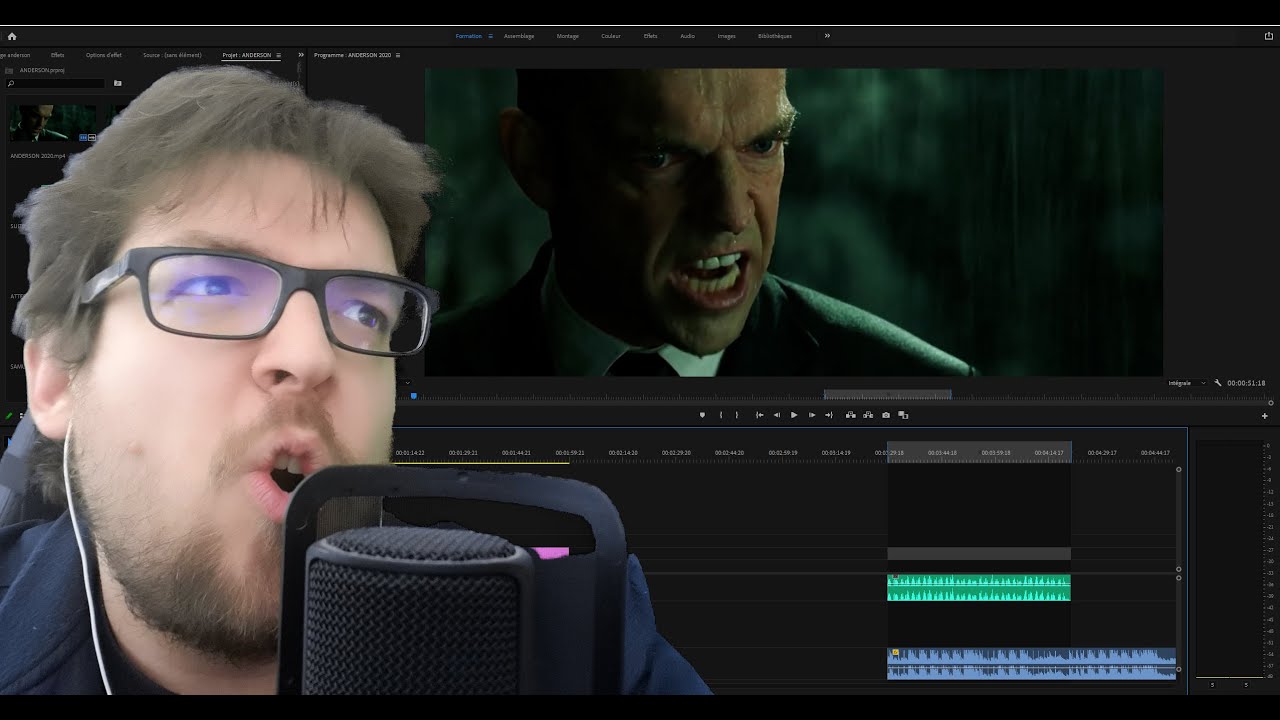1280x720 pixels.
Task: Select the ANDERSON 2020.mp4 clip thumbnail
Action: point(53,123)
